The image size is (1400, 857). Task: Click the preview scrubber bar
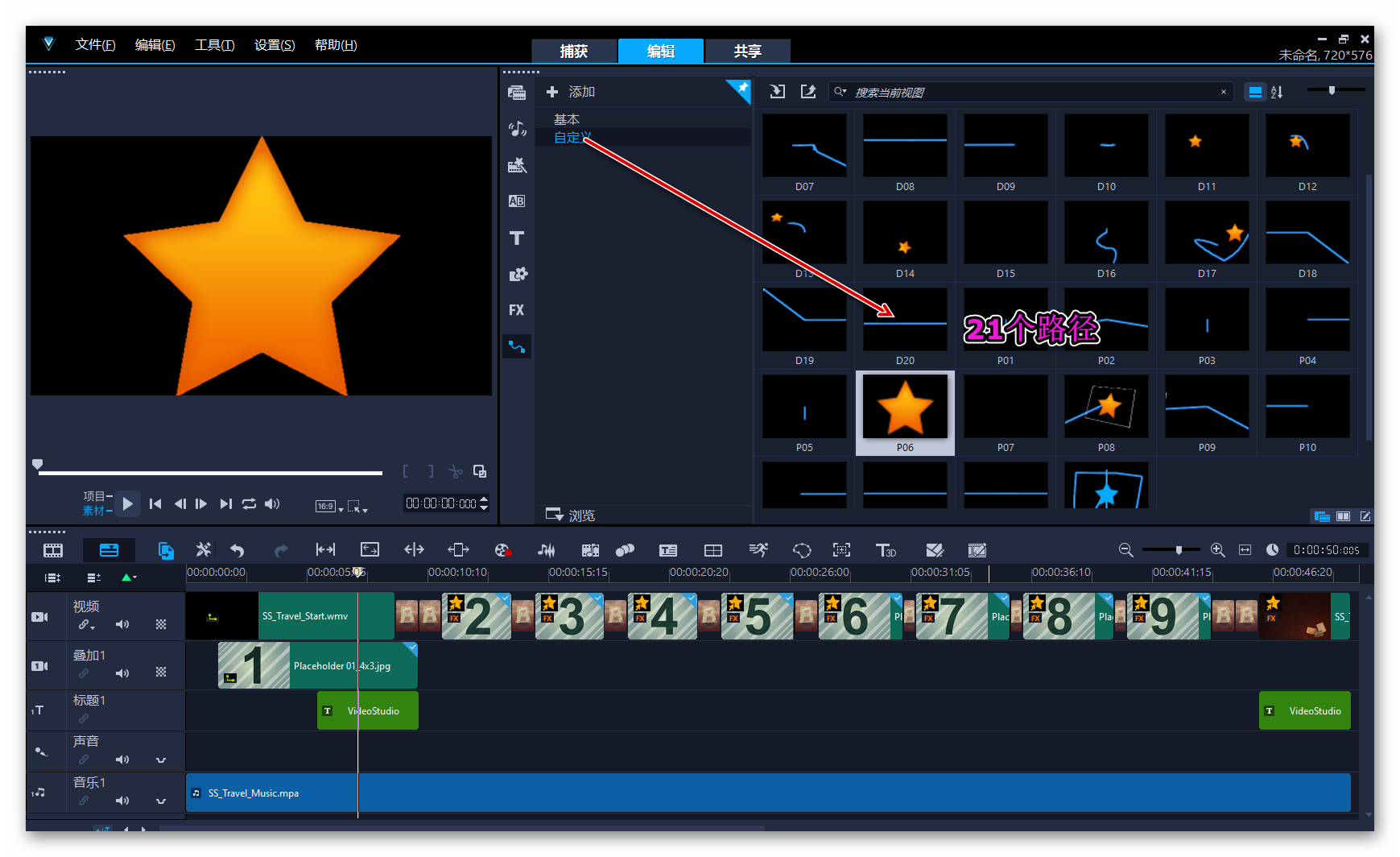209,473
